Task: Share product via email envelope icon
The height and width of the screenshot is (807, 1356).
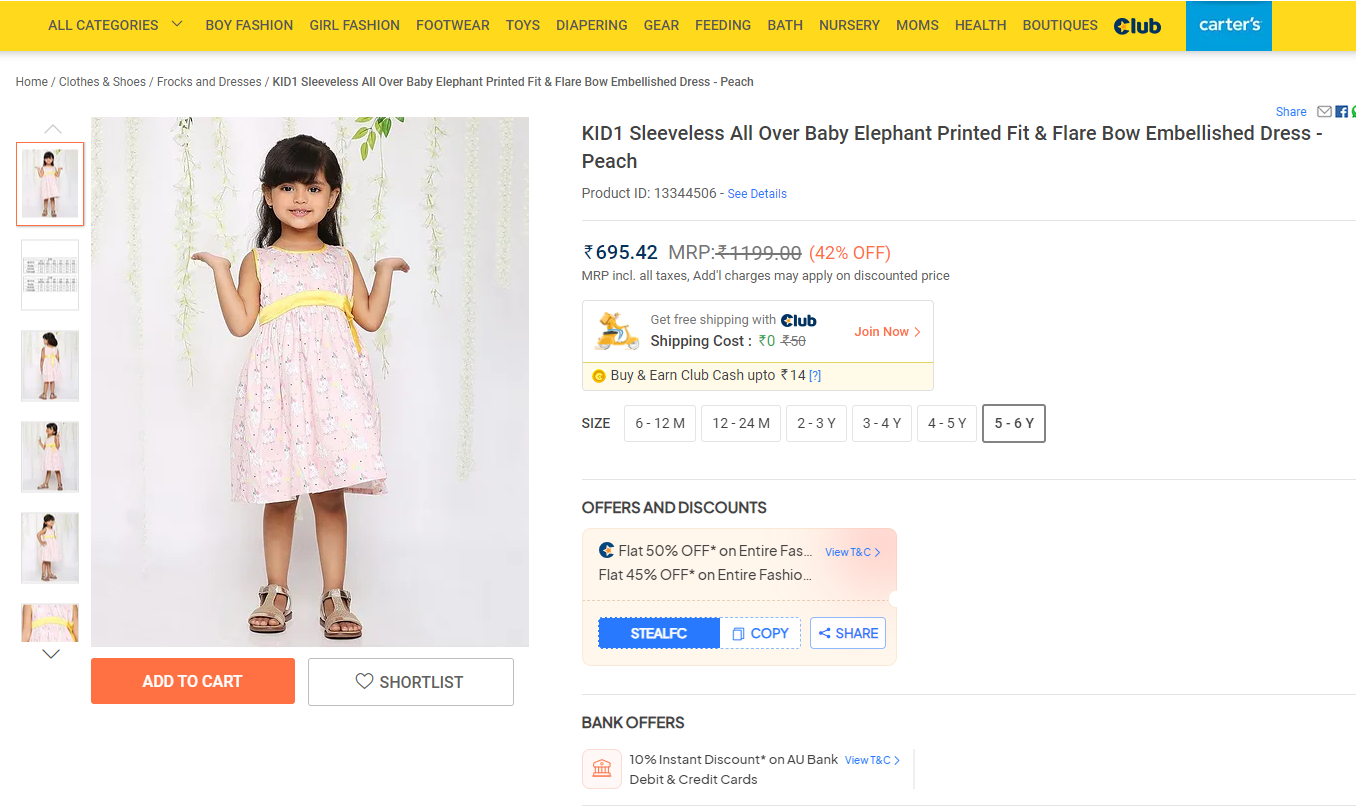Action: (x=1324, y=112)
